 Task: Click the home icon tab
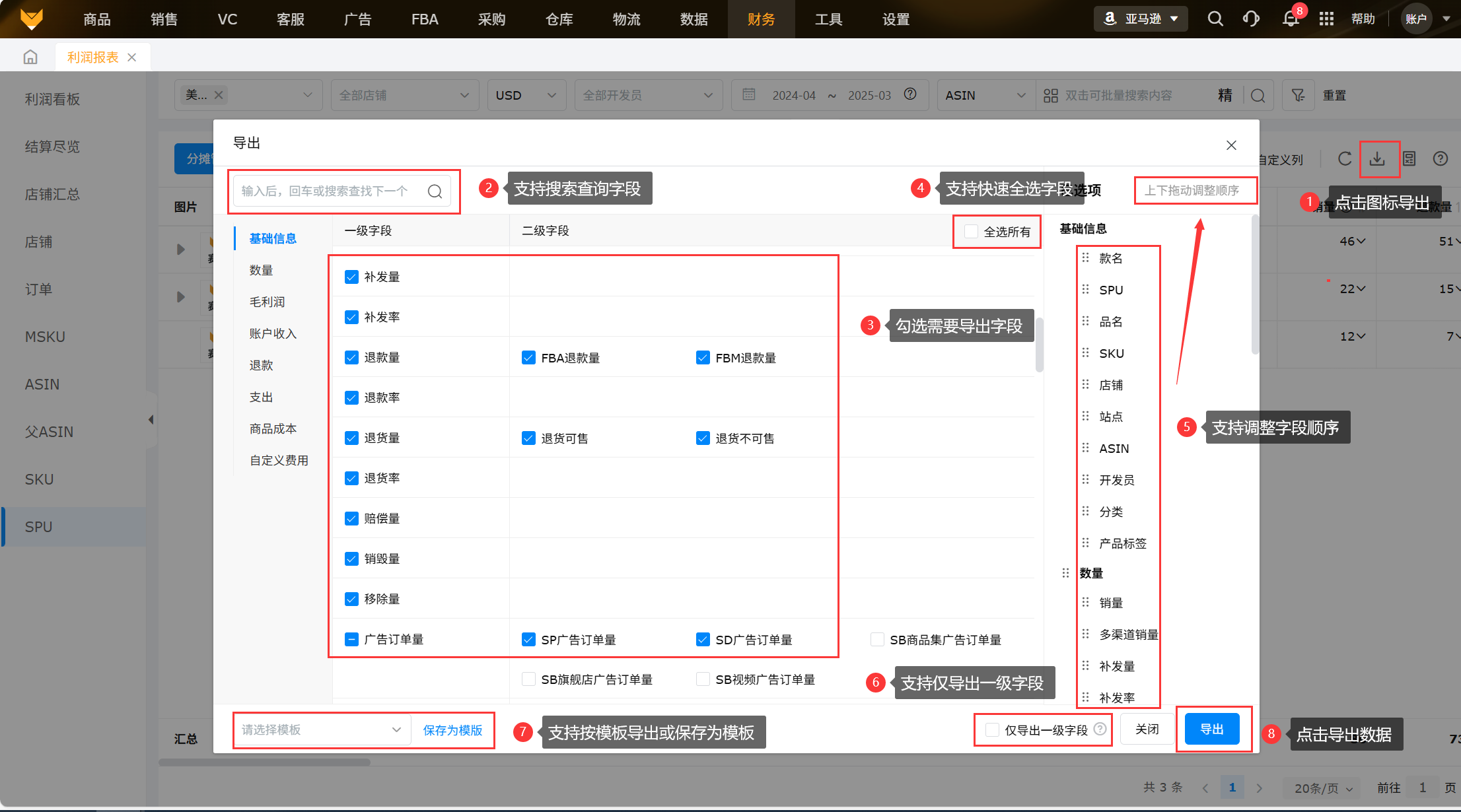pyautogui.click(x=30, y=57)
